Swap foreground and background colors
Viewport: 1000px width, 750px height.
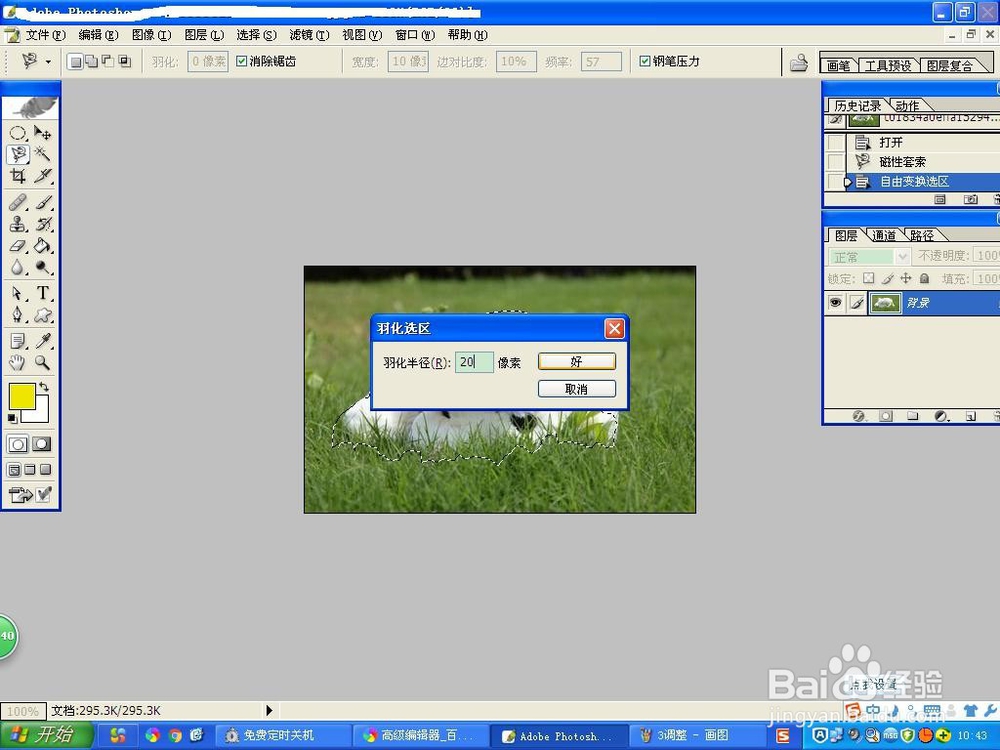[43, 387]
